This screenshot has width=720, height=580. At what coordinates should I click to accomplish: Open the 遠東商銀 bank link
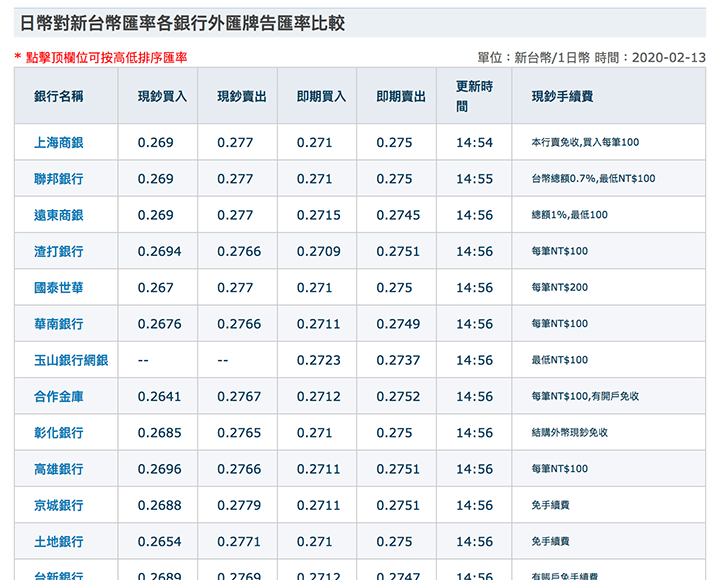(x=59, y=215)
